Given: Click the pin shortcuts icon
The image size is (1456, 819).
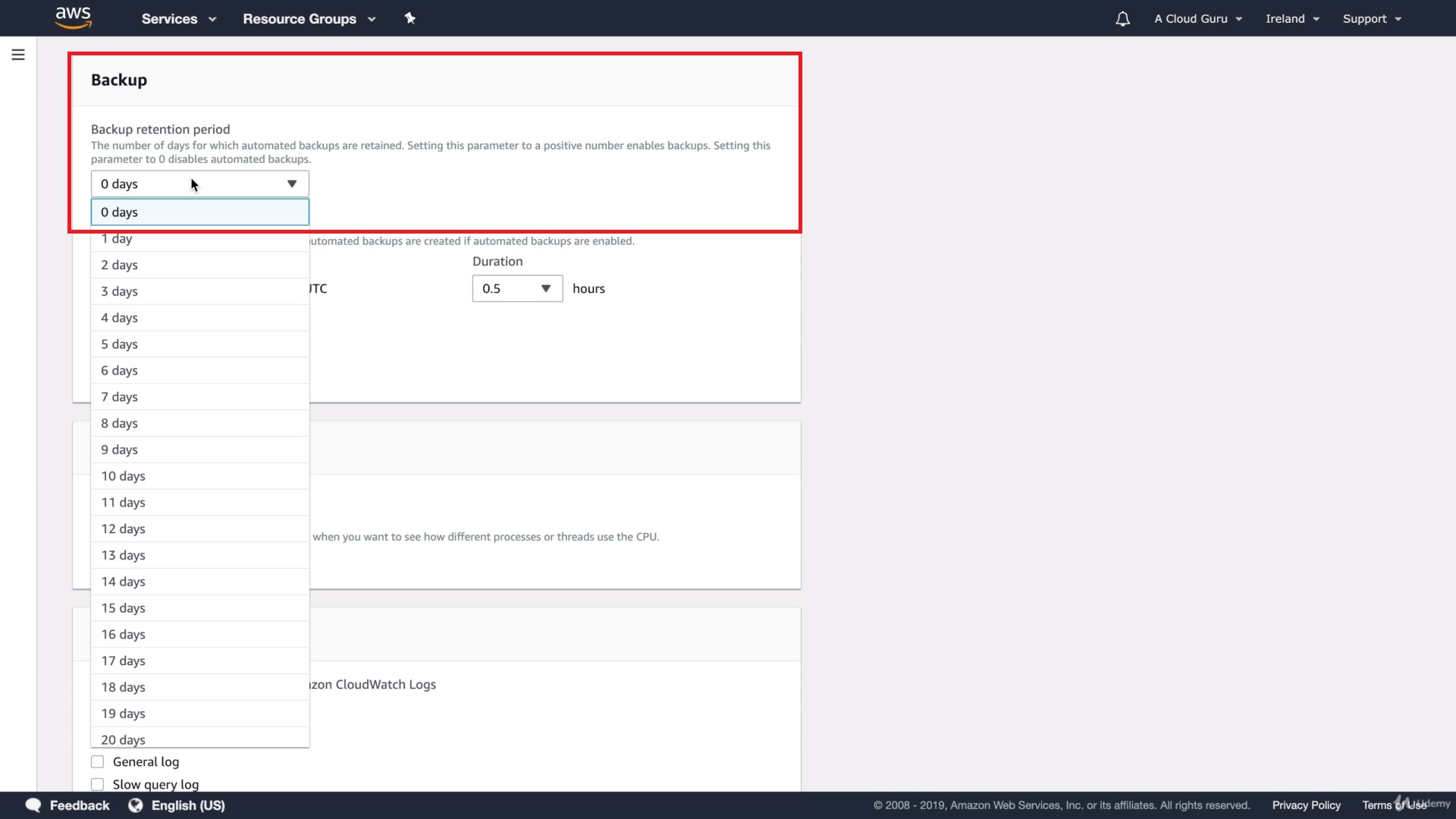Looking at the screenshot, I should [x=410, y=18].
